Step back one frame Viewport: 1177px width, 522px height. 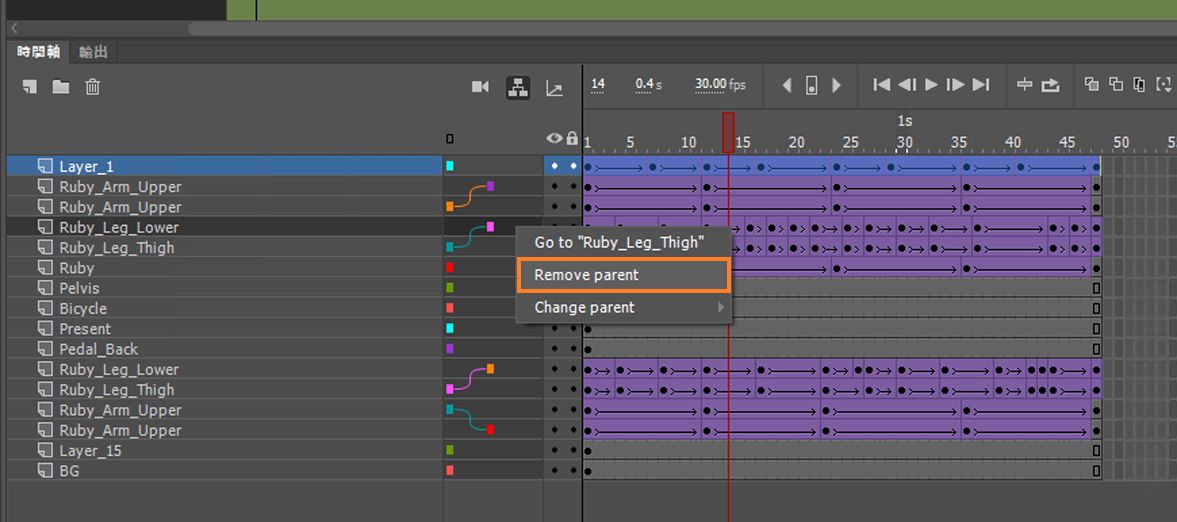[x=907, y=85]
